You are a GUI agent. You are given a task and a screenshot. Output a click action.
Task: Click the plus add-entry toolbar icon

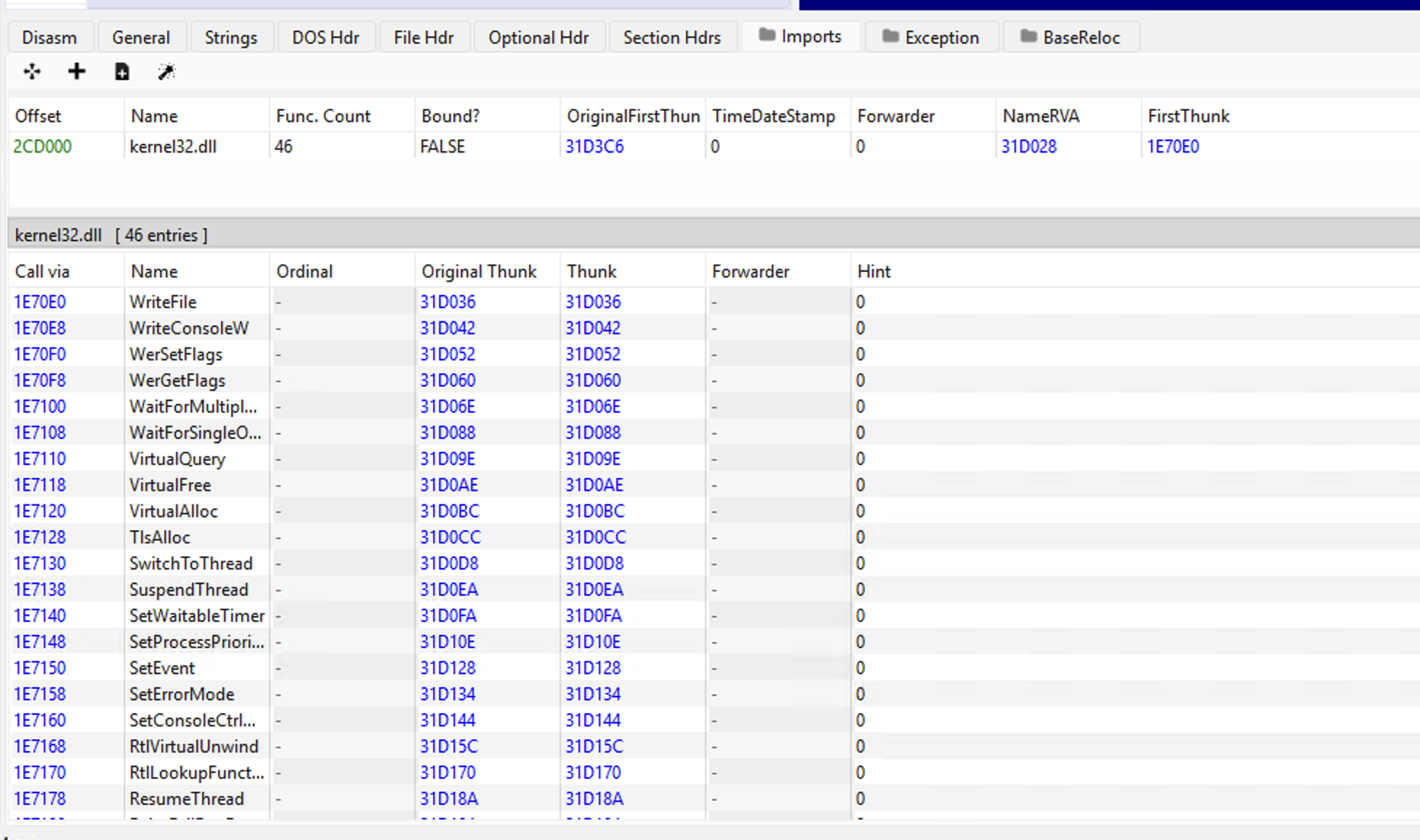(76, 71)
